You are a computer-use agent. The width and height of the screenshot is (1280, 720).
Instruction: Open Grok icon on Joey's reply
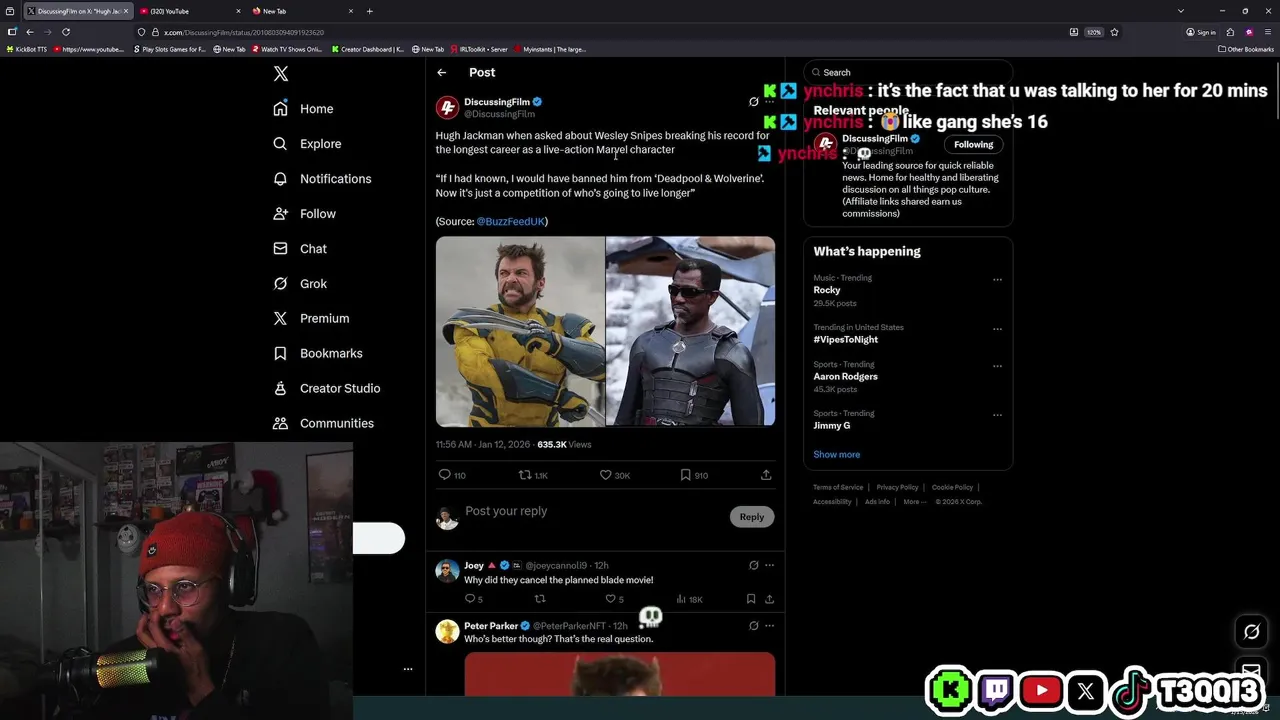753,565
